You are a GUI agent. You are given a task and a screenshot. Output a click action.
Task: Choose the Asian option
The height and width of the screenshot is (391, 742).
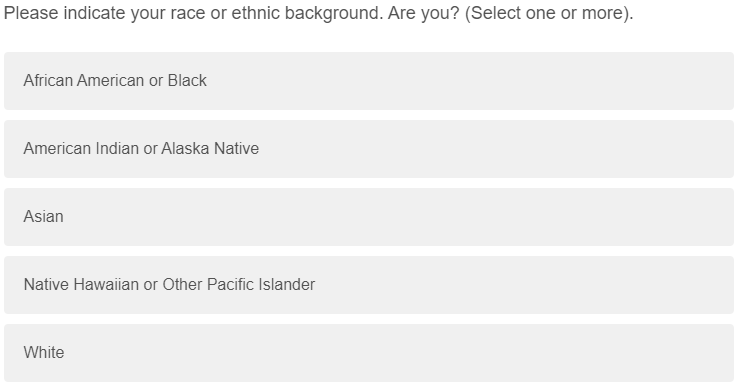(369, 217)
